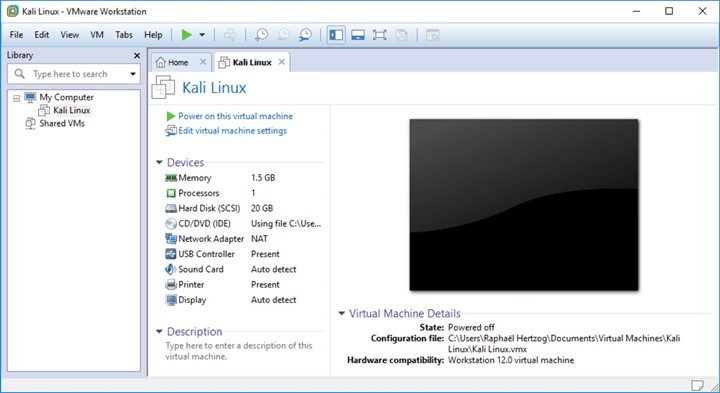Click the CD/DVD (IDE) device icon

tap(171, 224)
